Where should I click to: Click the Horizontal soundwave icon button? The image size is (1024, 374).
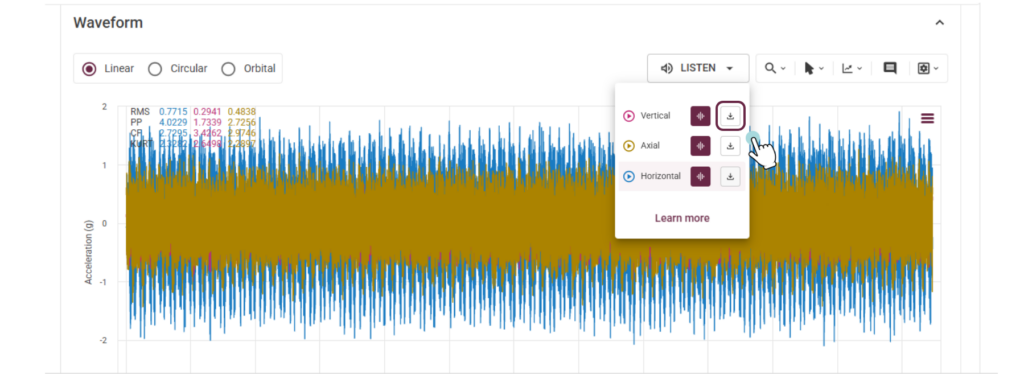pyautogui.click(x=700, y=176)
